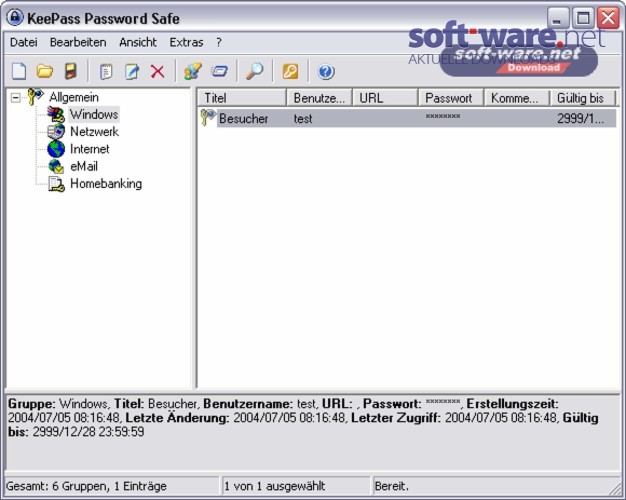Click the Allgemein group key icon
The height and width of the screenshot is (500, 626).
click(x=35, y=97)
